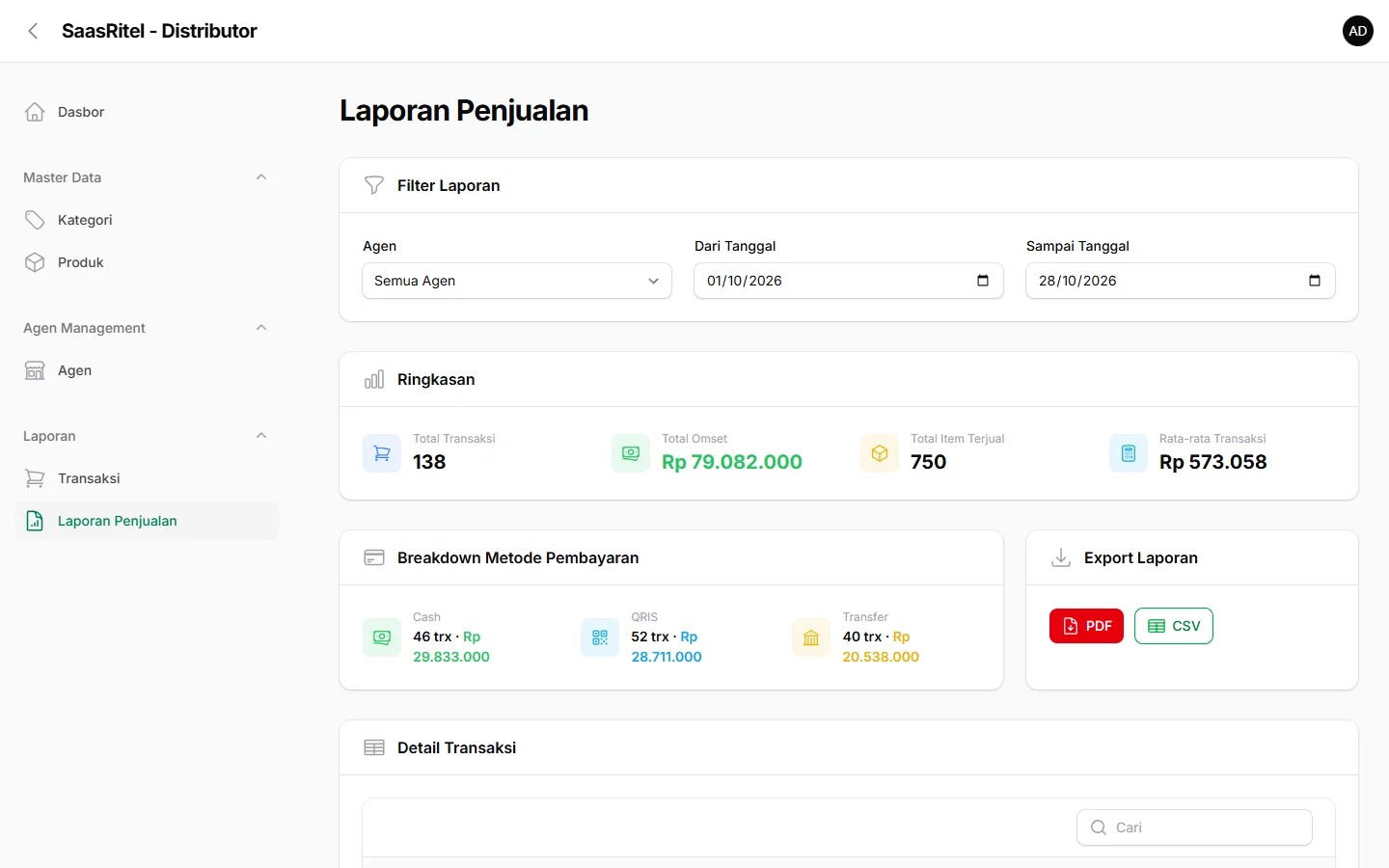
Task: Click the Dari Tanggal date field
Action: (849, 281)
